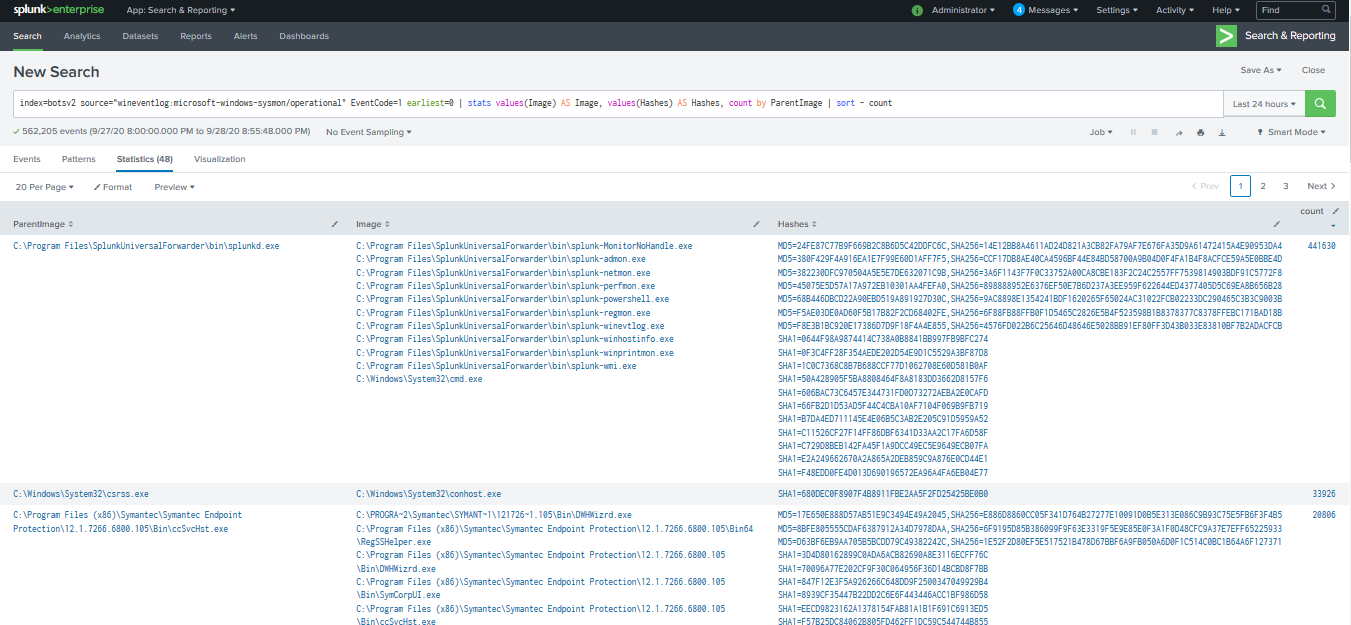Click the csrss.exe ParentImage value link
This screenshot has width=1351, height=625.
click(80, 494)
